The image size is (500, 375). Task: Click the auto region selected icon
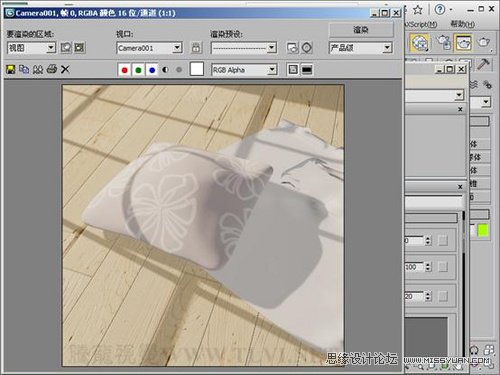[79, 48]
